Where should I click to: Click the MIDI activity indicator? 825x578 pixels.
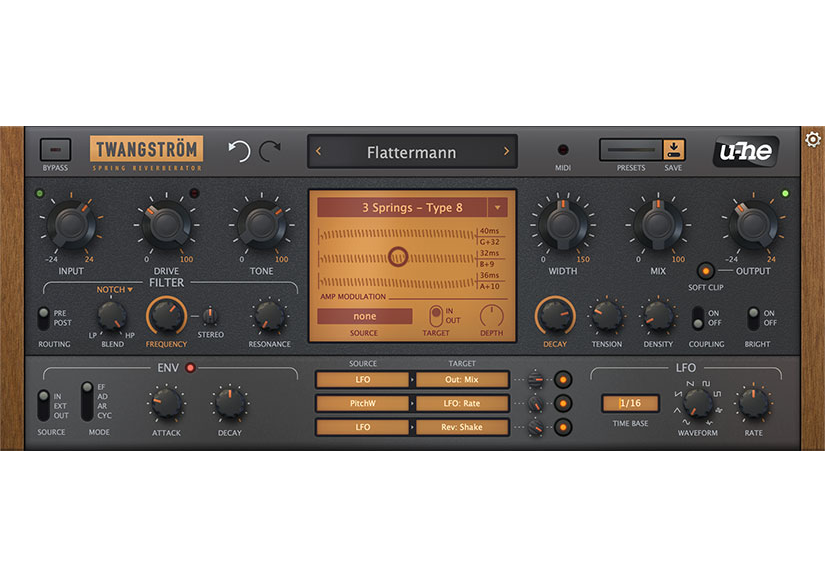[562, 150]
